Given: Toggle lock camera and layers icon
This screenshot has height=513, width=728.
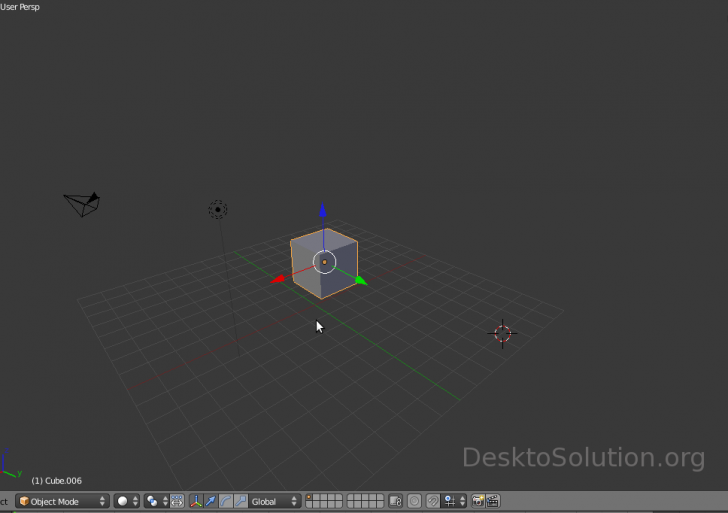Looking at the screenshot, I should pyautogui.click(x=396, y=501).
